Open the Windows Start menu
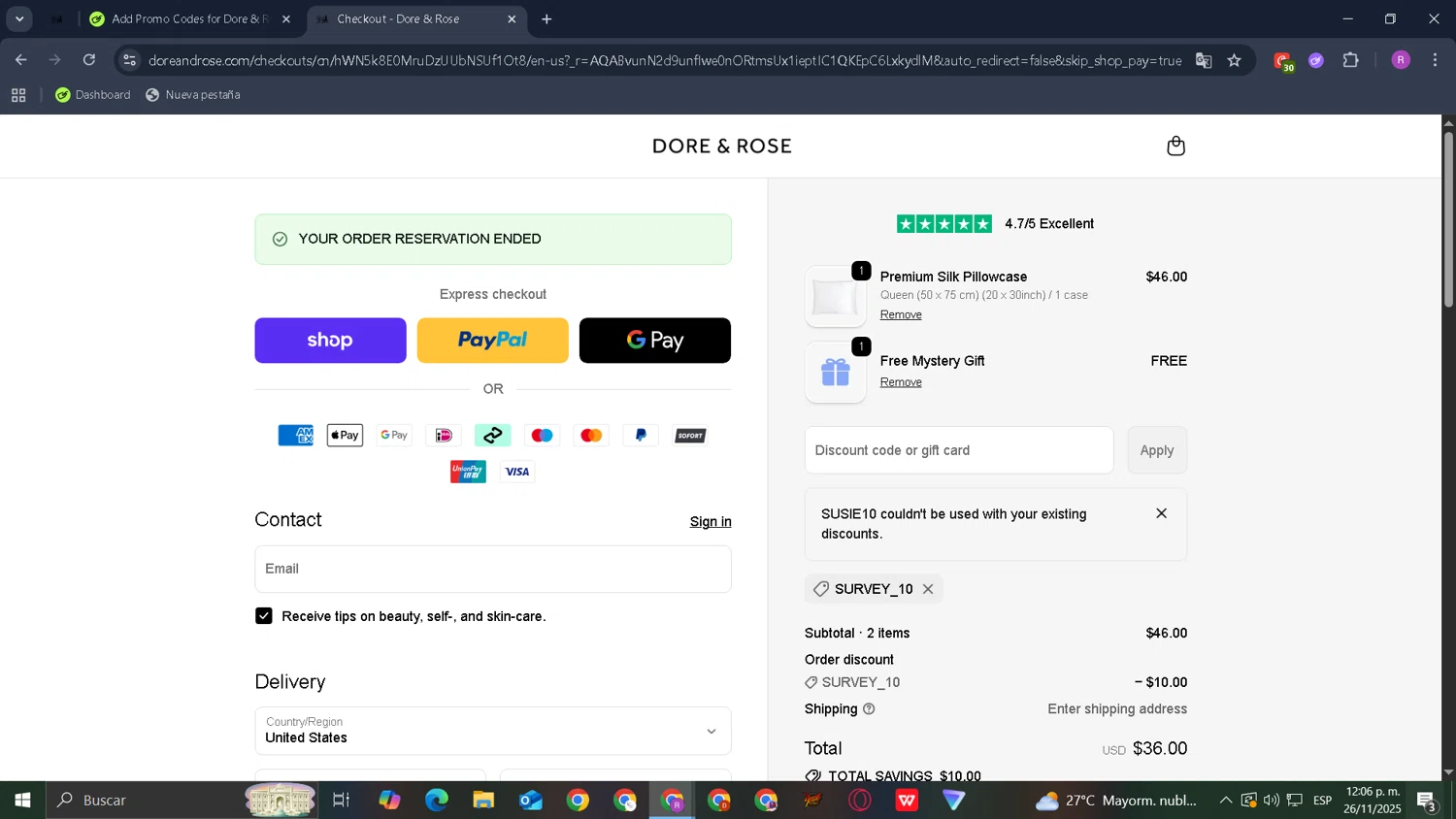 point(22,801)
